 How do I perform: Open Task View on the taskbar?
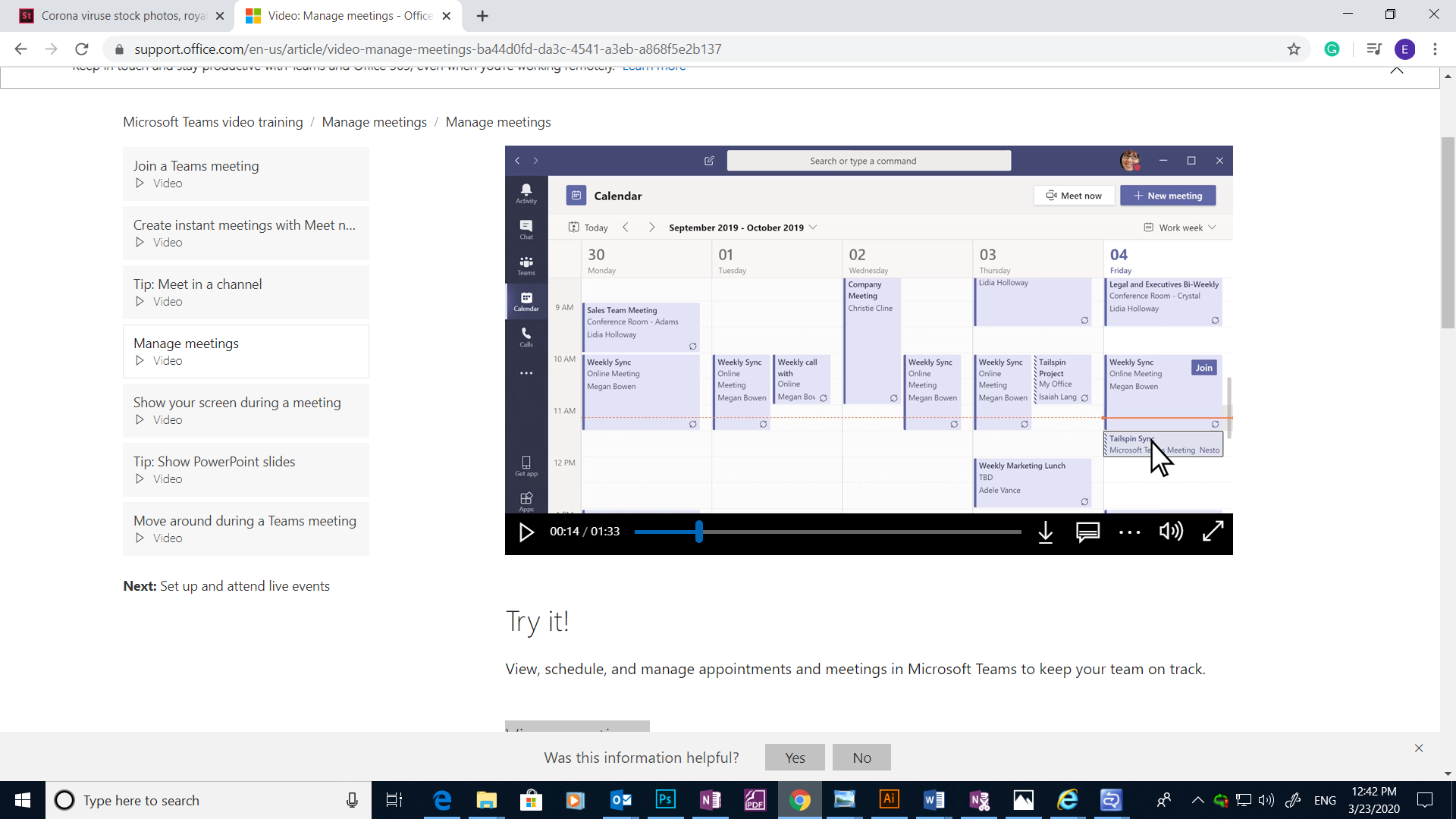[x=394, y=800]
